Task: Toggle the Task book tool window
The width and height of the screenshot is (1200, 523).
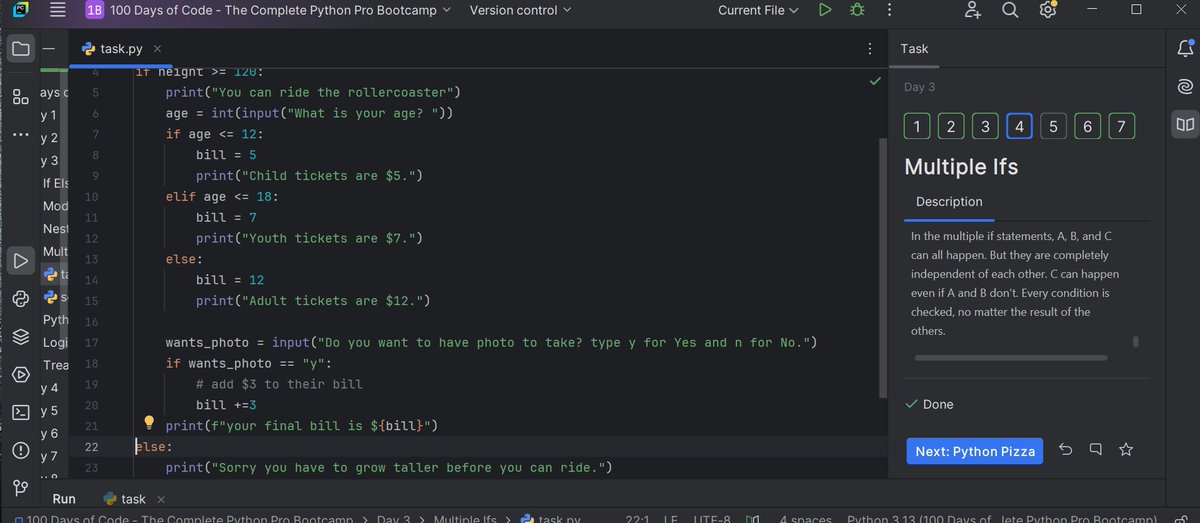Action: (1185, 125)
